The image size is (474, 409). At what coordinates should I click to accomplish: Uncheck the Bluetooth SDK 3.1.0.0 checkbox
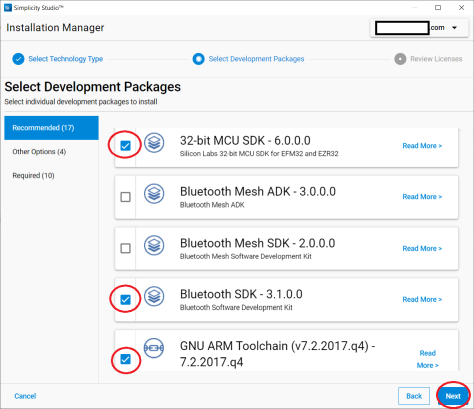pos(125,299)
